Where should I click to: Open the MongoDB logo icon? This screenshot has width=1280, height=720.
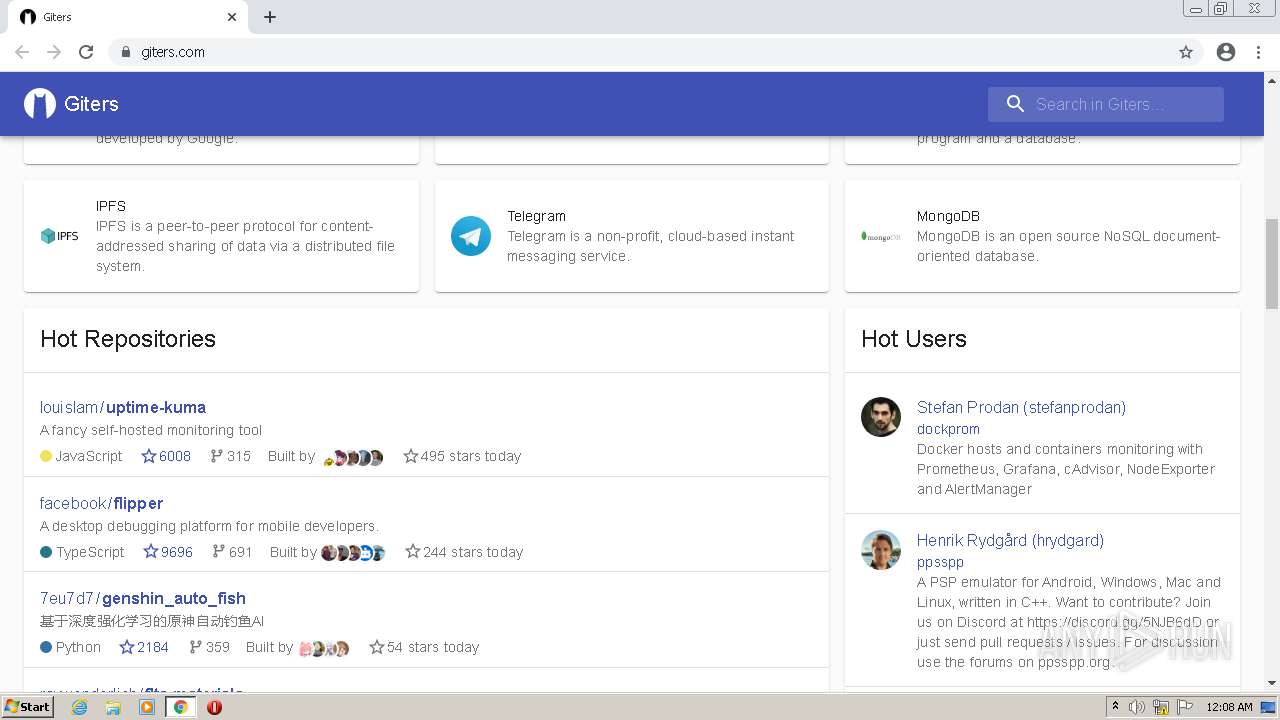point(881,236)
